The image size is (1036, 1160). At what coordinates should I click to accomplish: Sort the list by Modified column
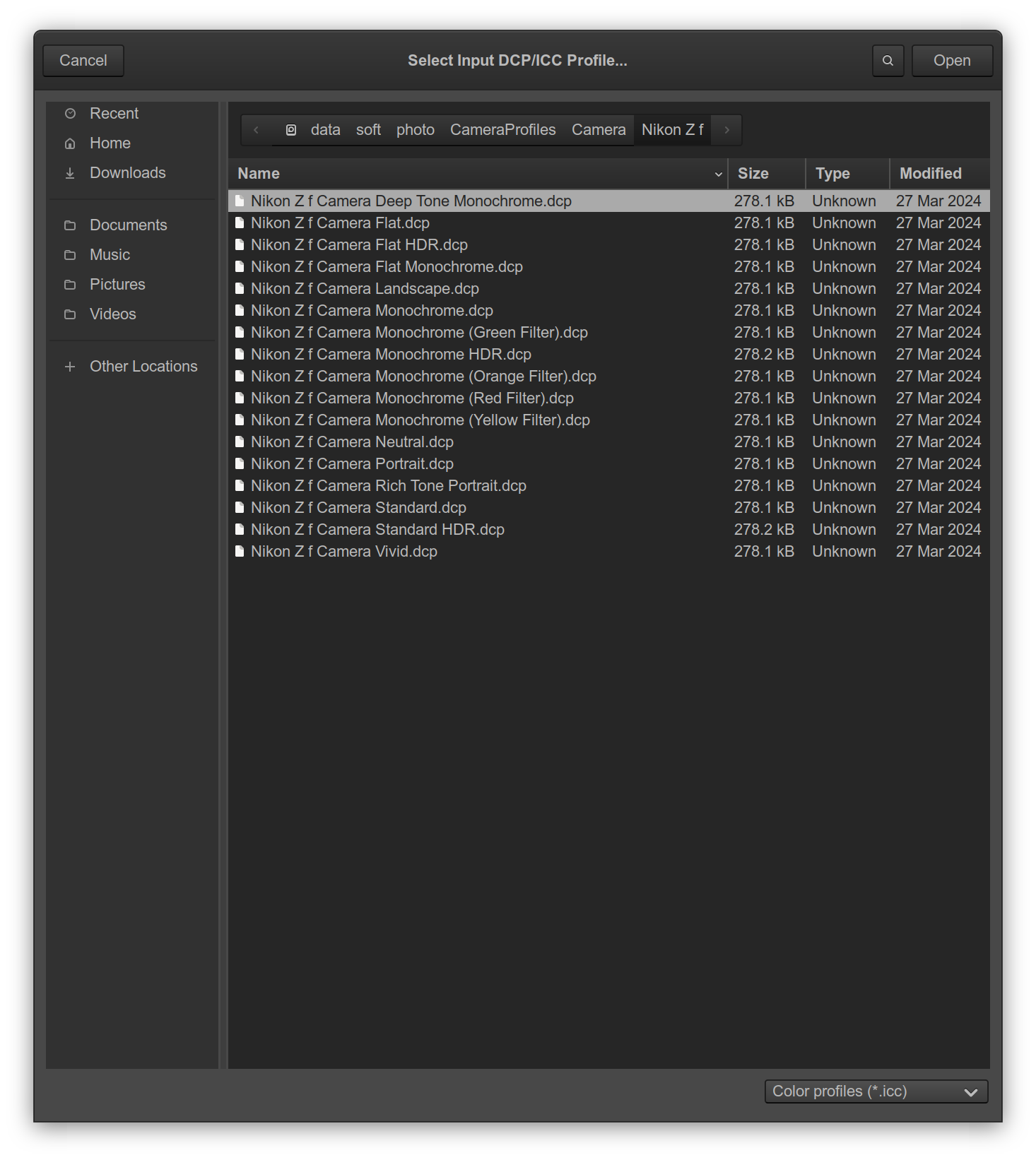point(930,174)
